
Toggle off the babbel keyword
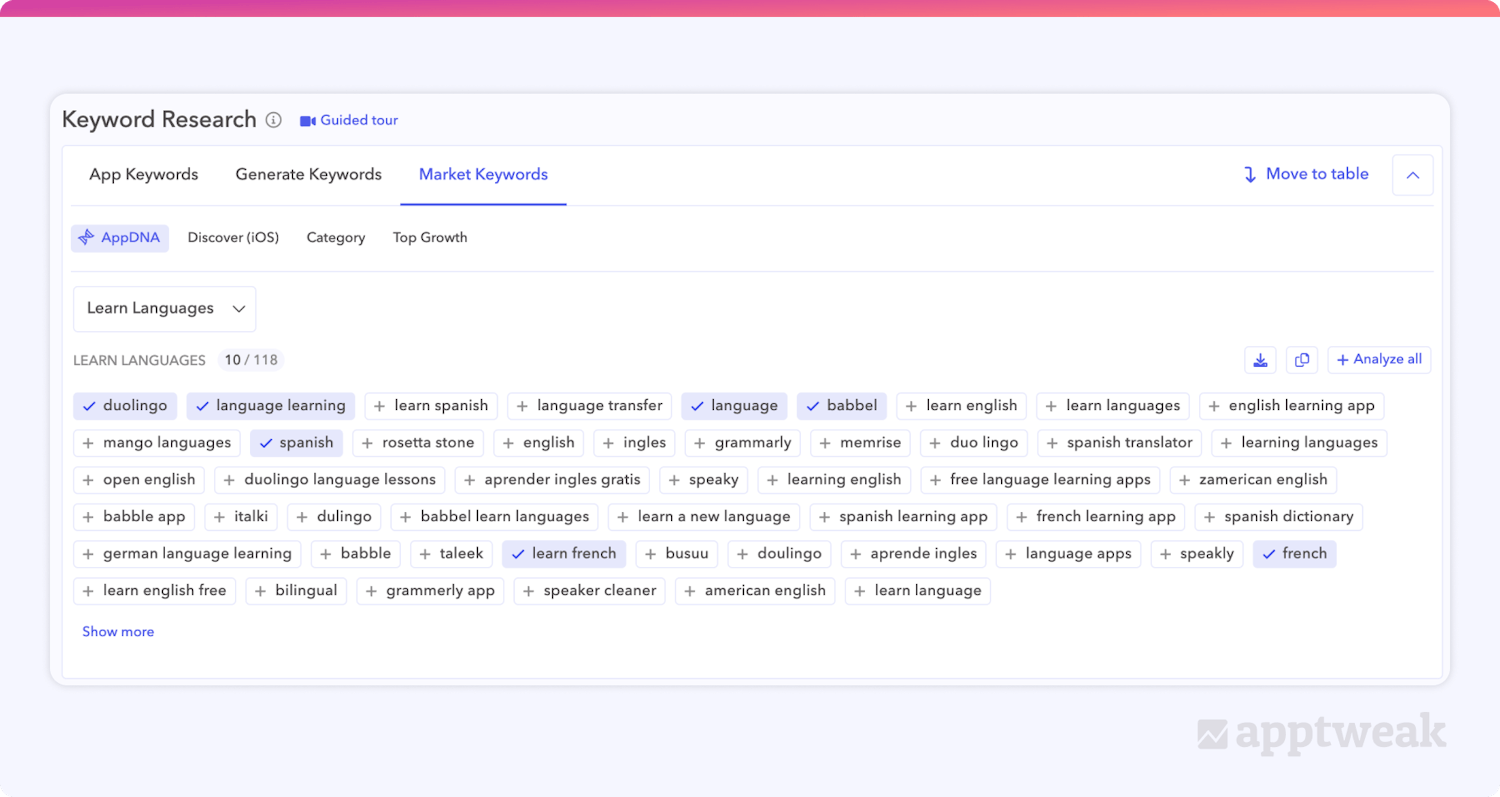point(841,405)
